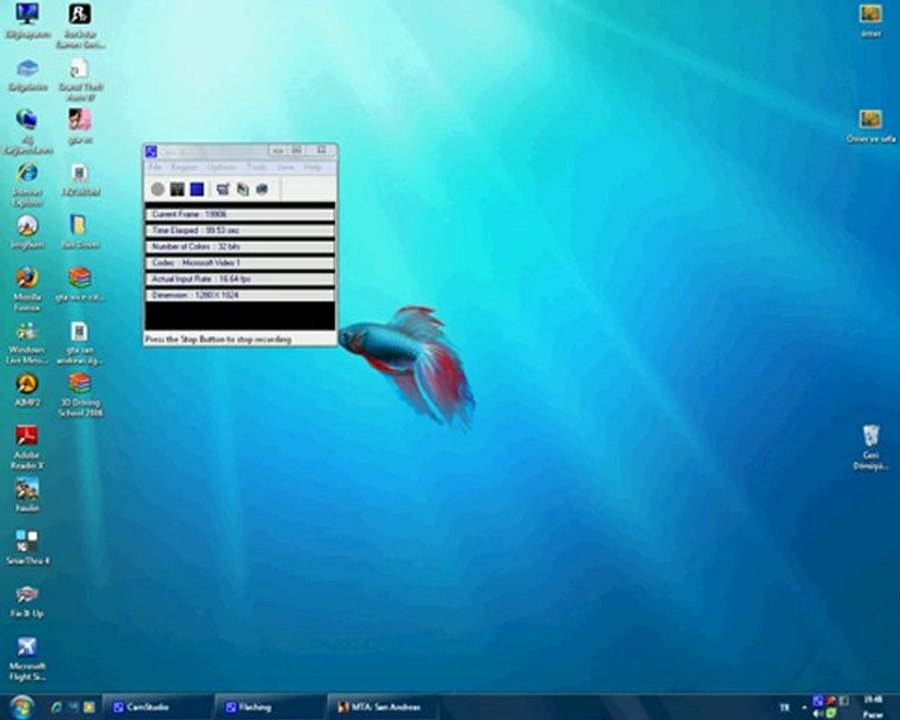Screen dimensions: 900x720
Task: Click the last toolbar icon in CamStudio
Action: click(262, 189)
